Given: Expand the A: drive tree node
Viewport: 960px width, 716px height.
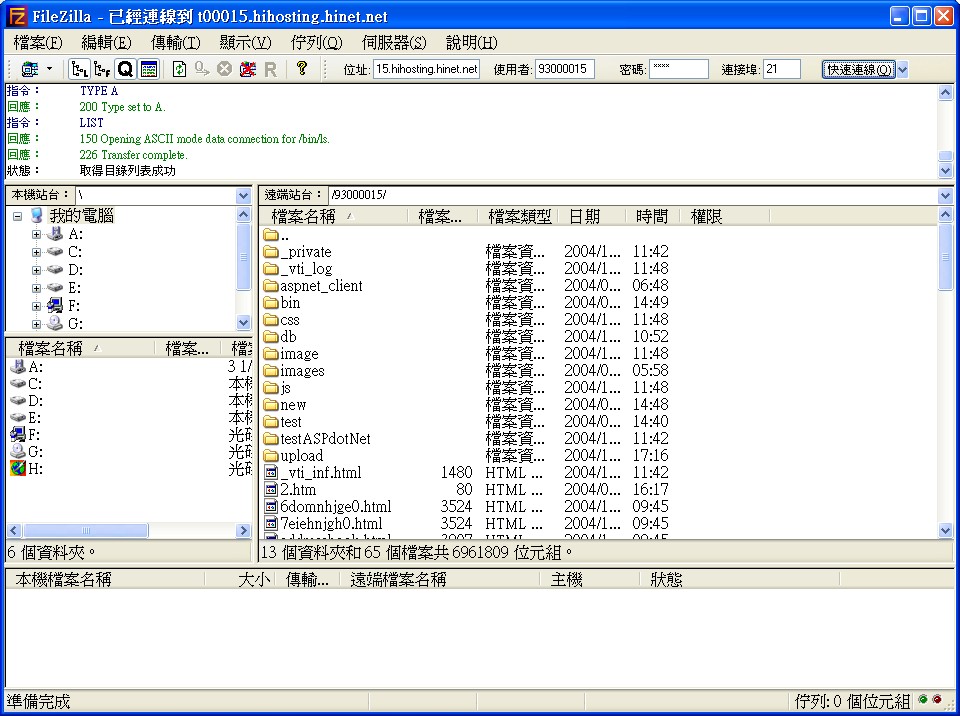Looking at the screenshot, I should [36, 234].
